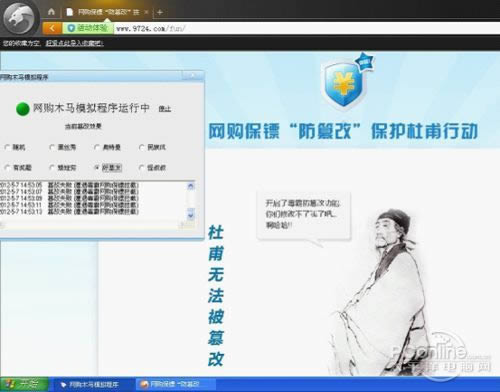Select log entry at 14:53:07

69,191
